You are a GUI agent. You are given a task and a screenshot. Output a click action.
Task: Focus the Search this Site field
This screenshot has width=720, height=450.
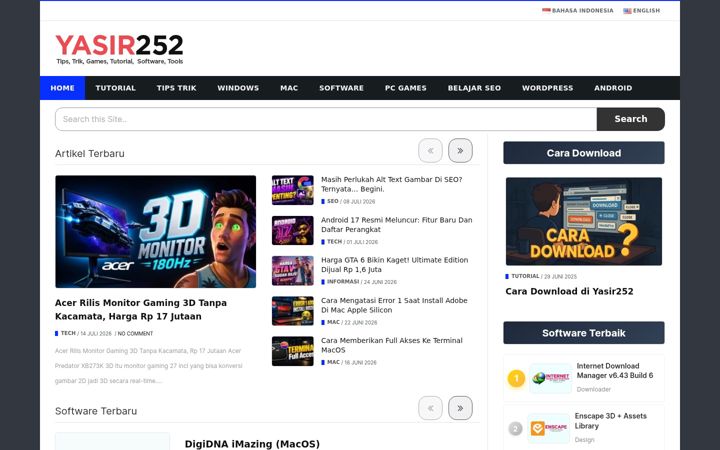click(326, 119)
